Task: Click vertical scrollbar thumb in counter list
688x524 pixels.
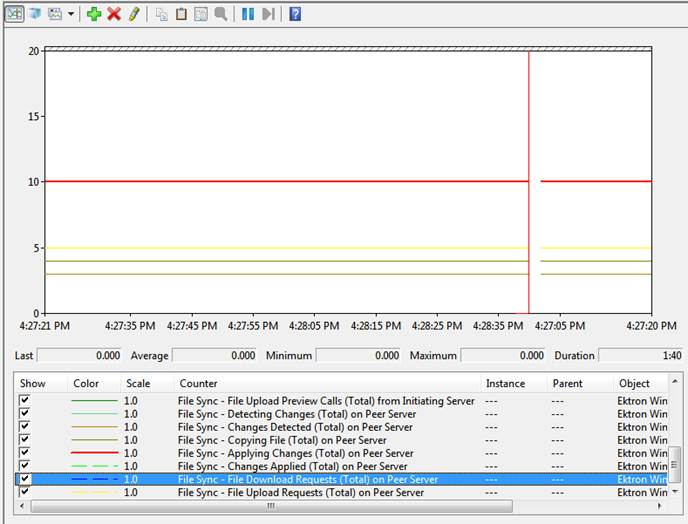Action: click(675, 464)
